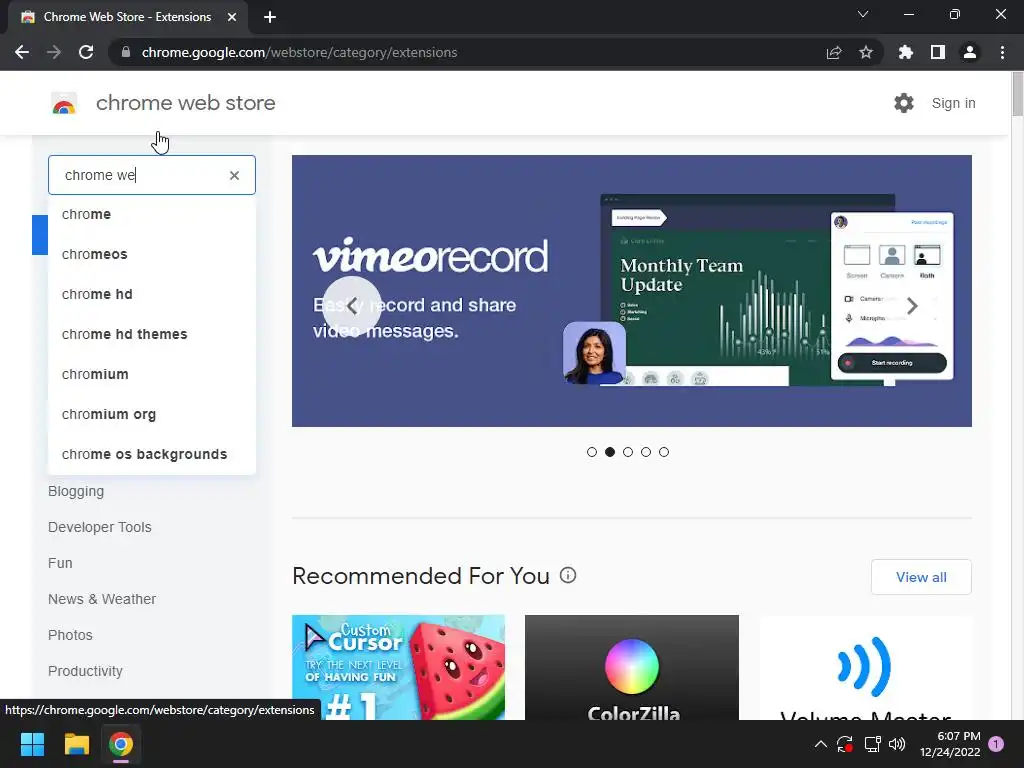The width and height of the screenshot is (1024, 768).
Task: Clear the search box with X
Action: coord(234,175)
